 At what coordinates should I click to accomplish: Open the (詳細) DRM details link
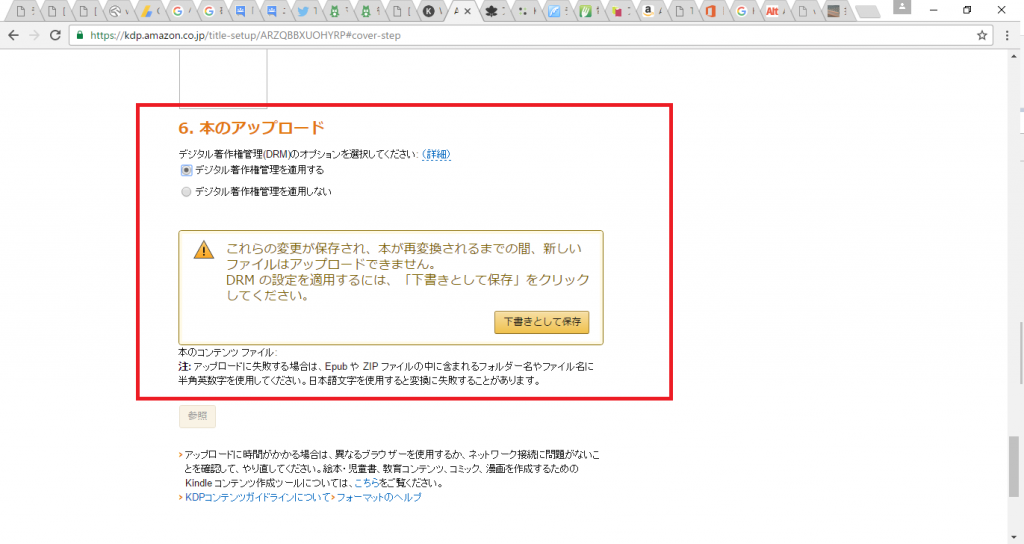pos(436,155)
